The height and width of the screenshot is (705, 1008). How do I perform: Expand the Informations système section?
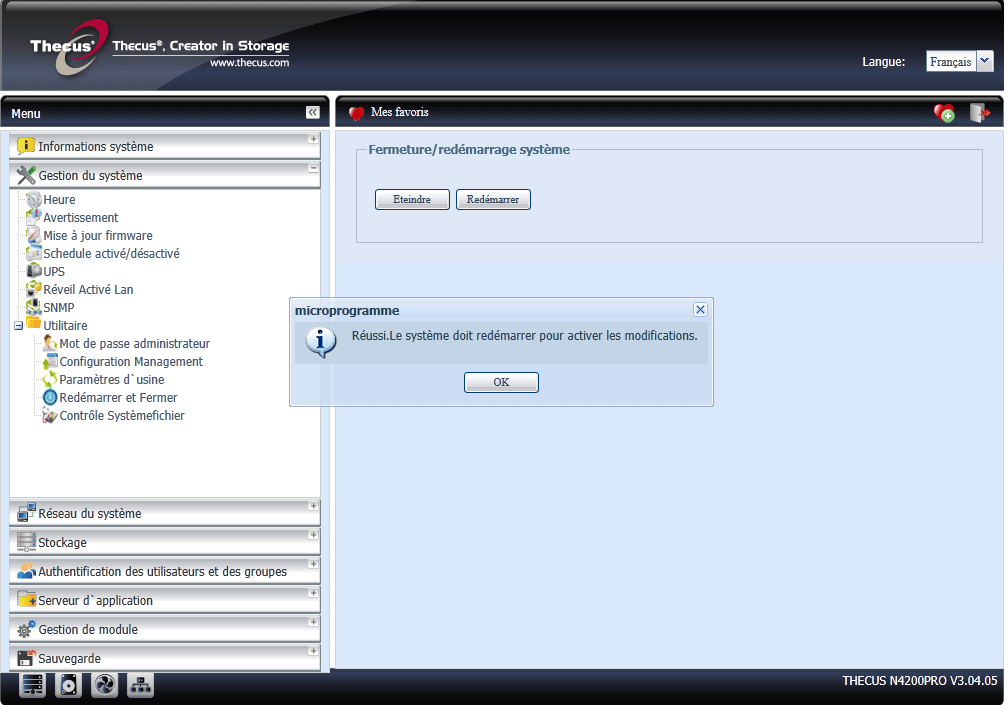pos(313,140)
